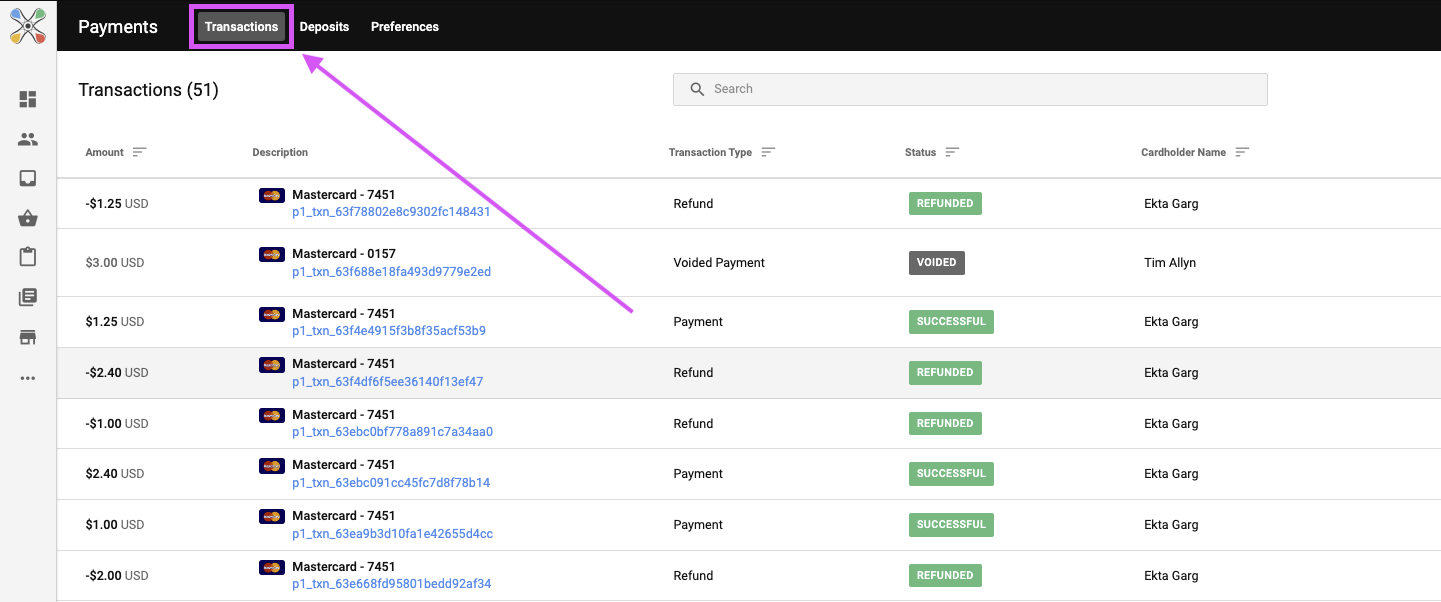Open the Inbox icon in sidebar
1441x602 pixels.
[x=28, y=178]
